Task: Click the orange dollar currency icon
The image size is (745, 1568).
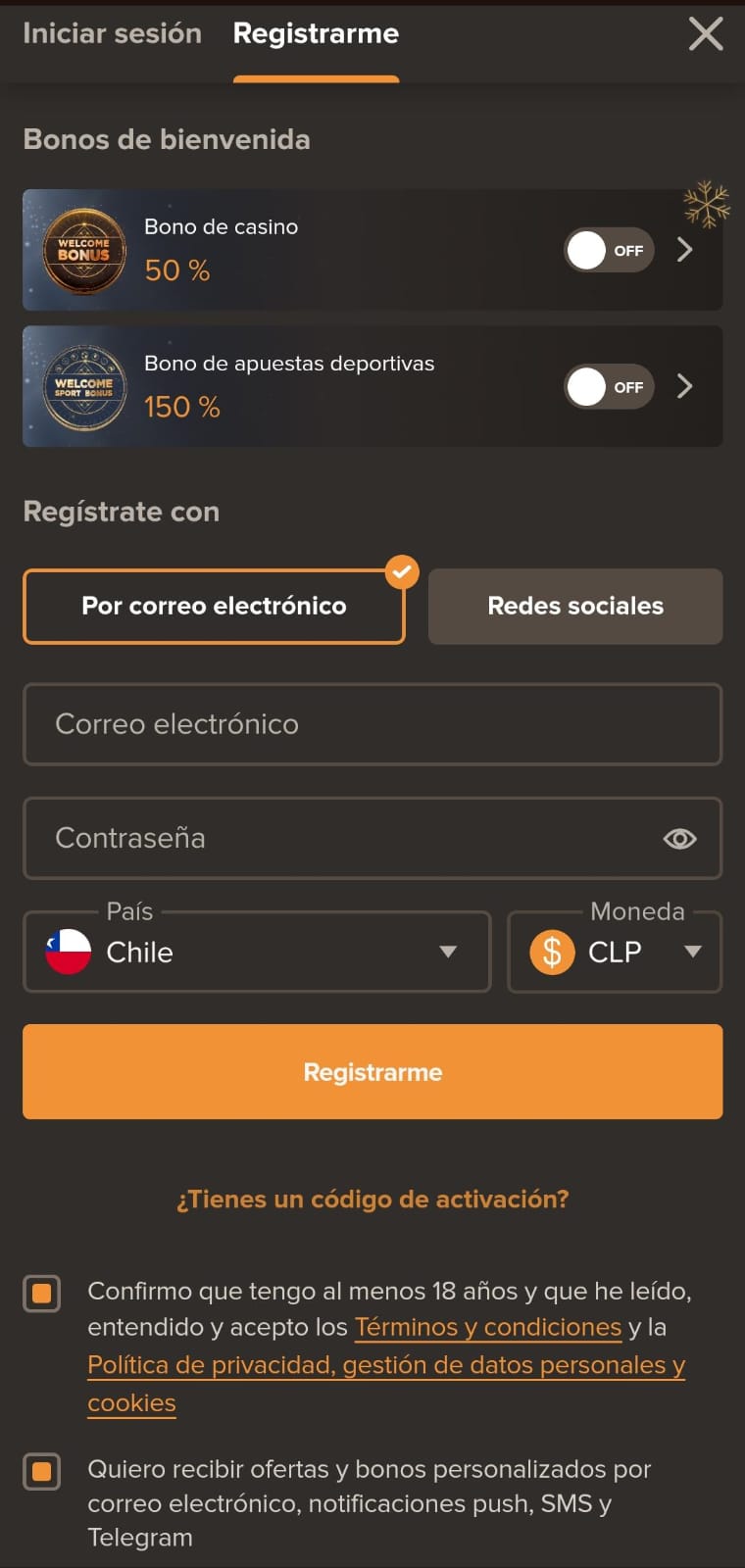Action: click(x=552, y=952)
